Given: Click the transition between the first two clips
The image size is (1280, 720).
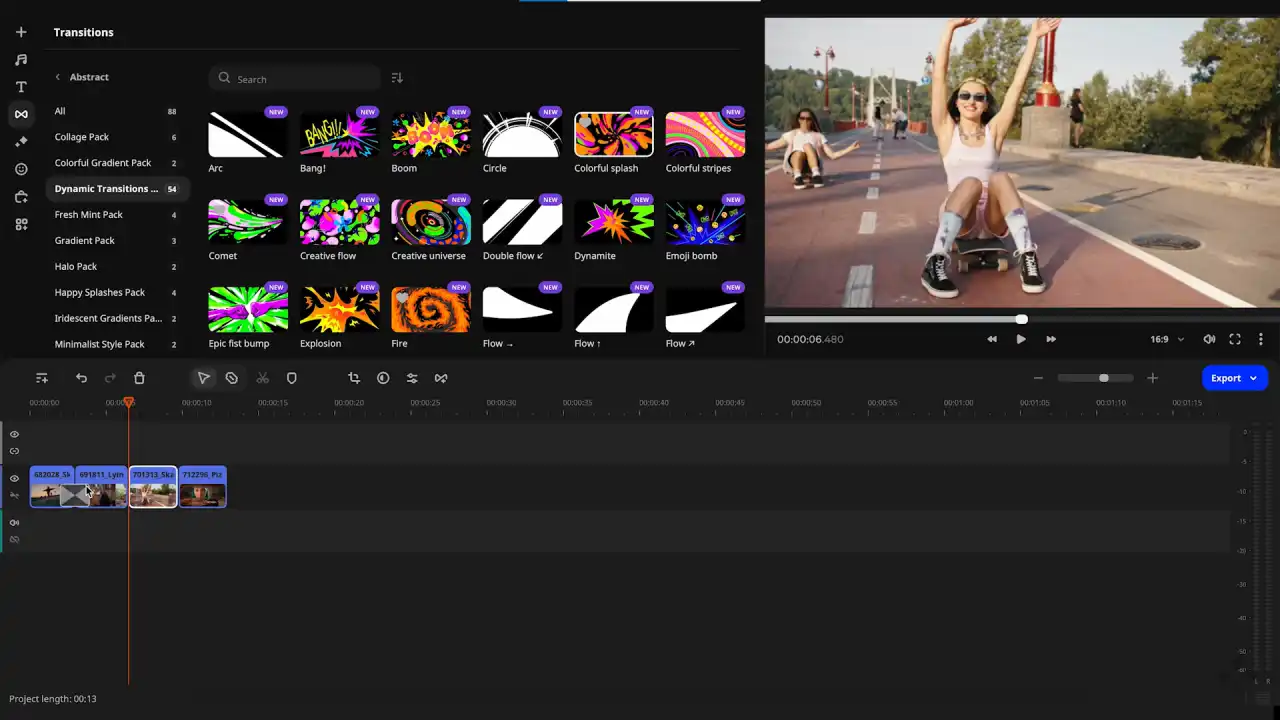Looking at the screenshot, I should click(x=75, y=495).
